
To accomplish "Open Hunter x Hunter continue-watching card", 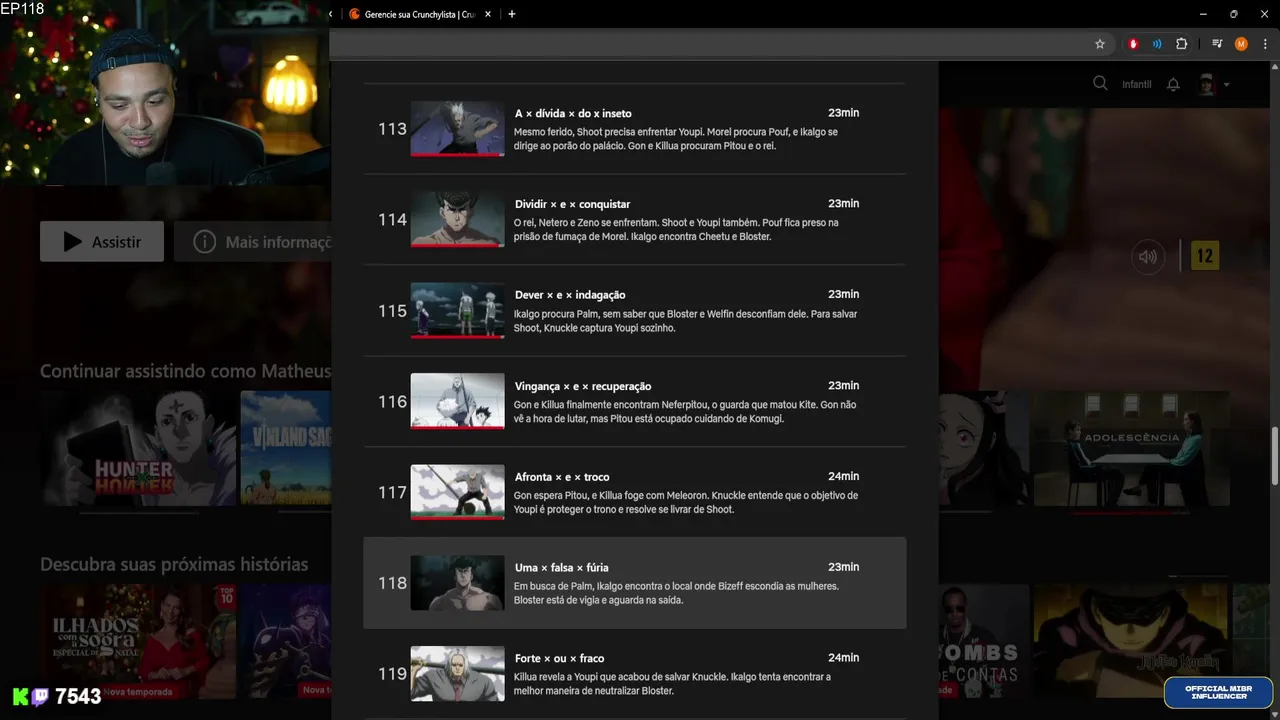I will tap(138, 448).
